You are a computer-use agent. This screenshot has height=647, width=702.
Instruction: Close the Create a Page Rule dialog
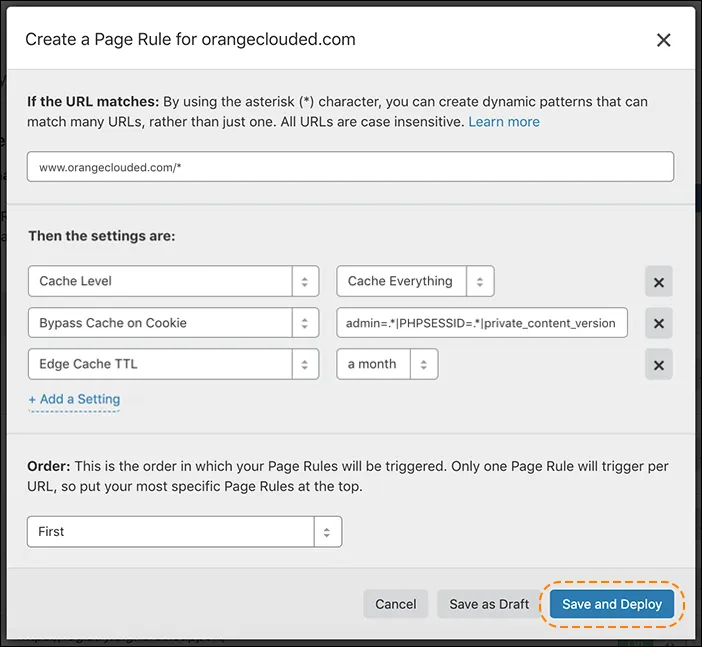click(x=663, y=40)
